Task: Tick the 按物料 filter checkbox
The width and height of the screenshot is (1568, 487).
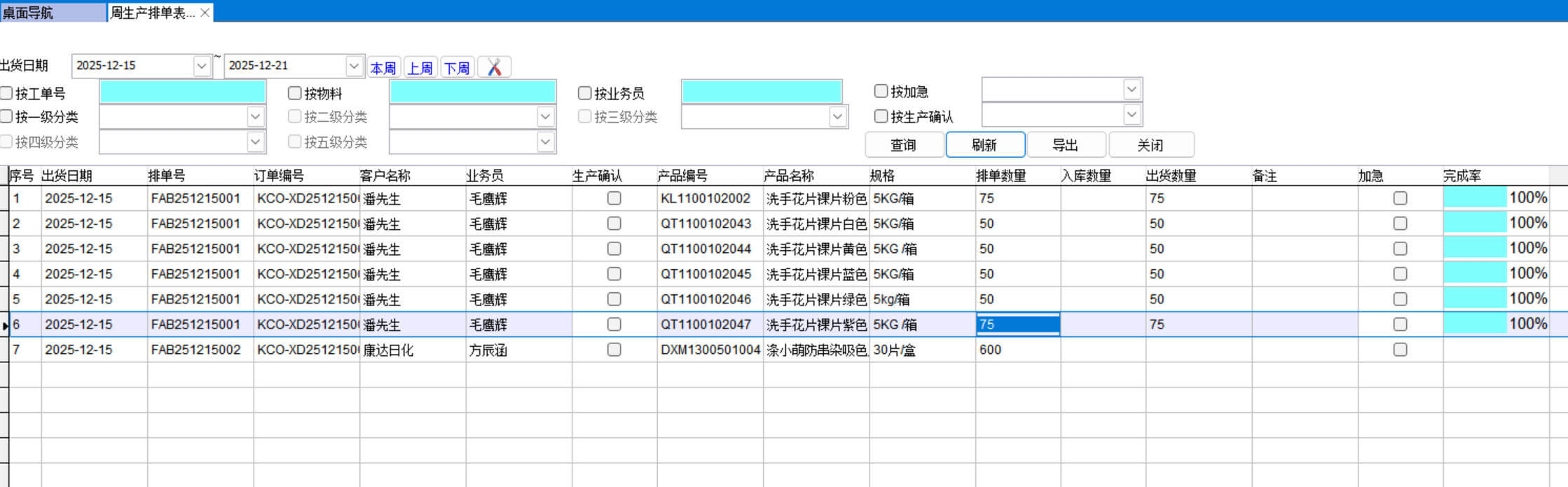Action: [x=295, y=93]
